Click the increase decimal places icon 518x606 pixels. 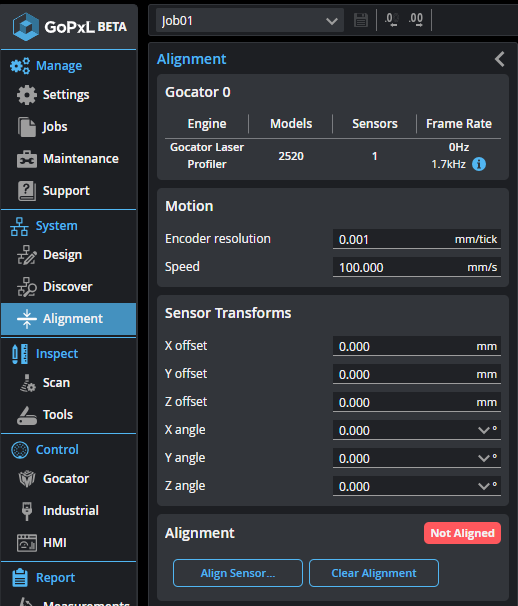coord(416,20)
